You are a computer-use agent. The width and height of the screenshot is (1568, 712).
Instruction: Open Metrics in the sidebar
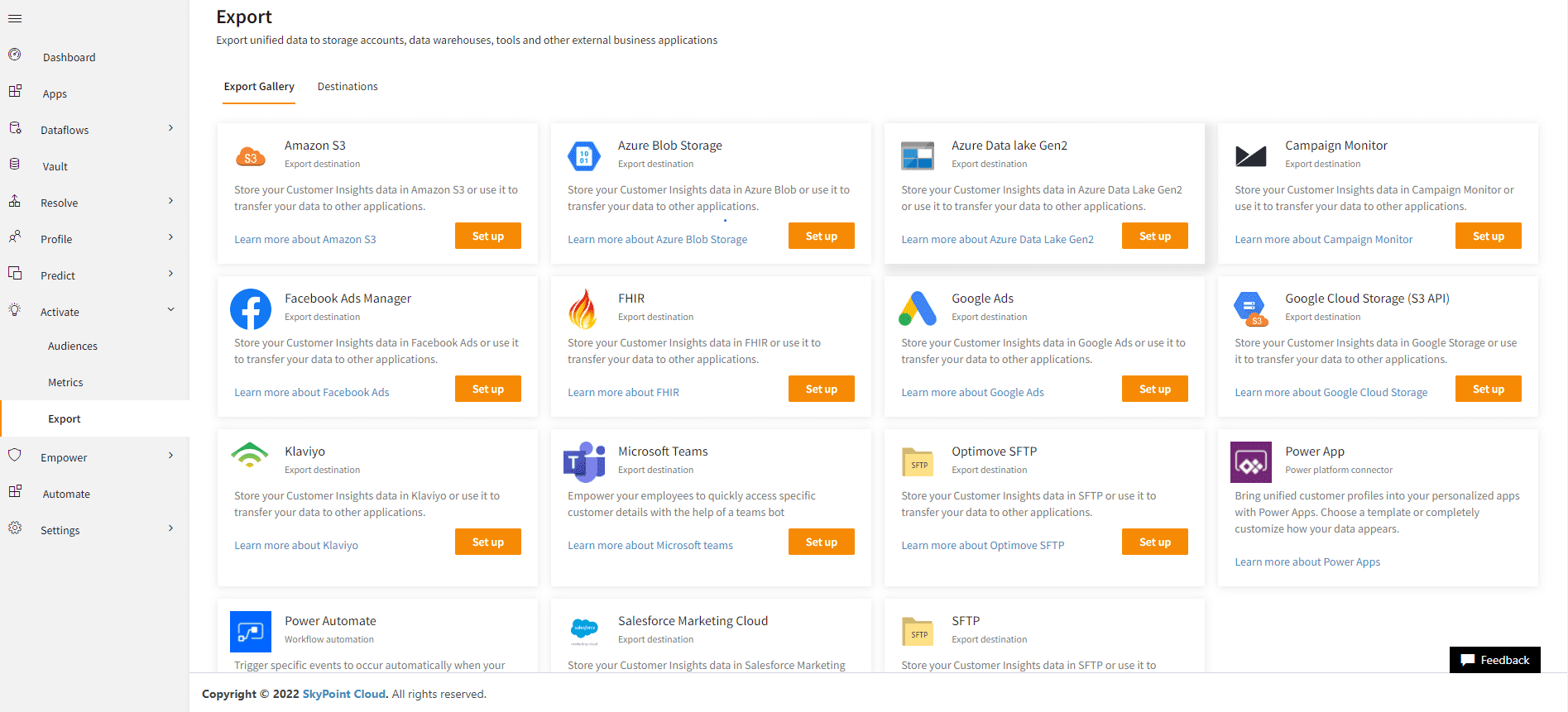65,383
